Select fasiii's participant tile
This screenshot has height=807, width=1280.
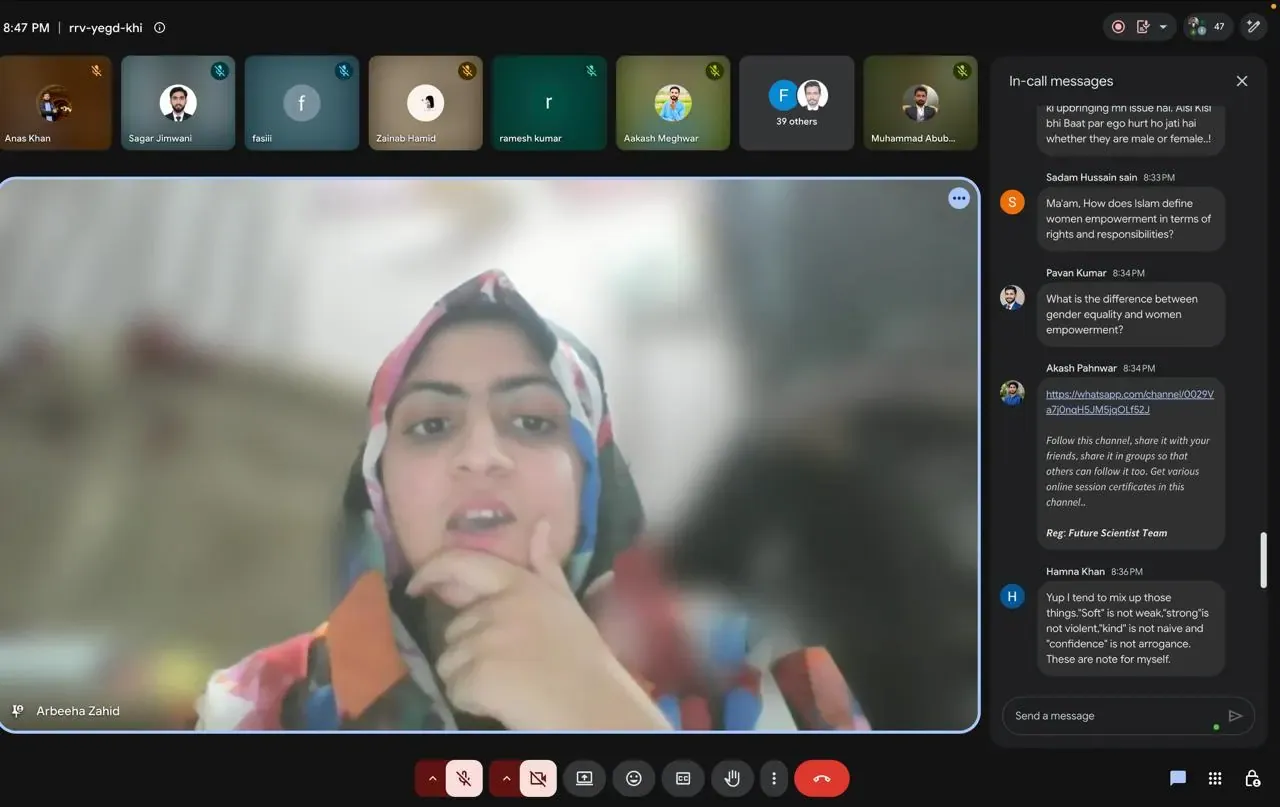pos(302,103)
